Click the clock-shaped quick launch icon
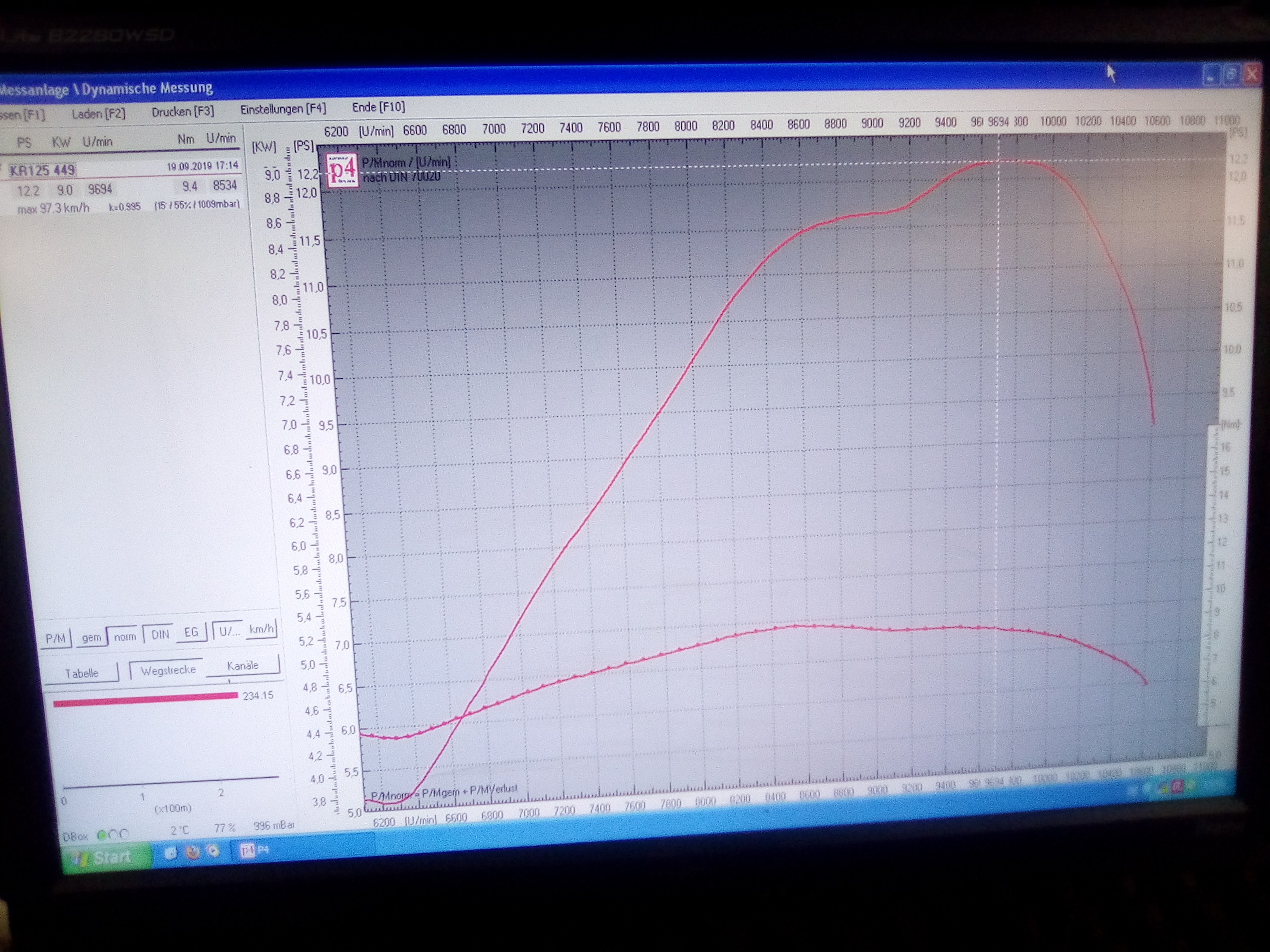Image resolution: width=1270 pixels, height=952 pixels. point(213,850)
